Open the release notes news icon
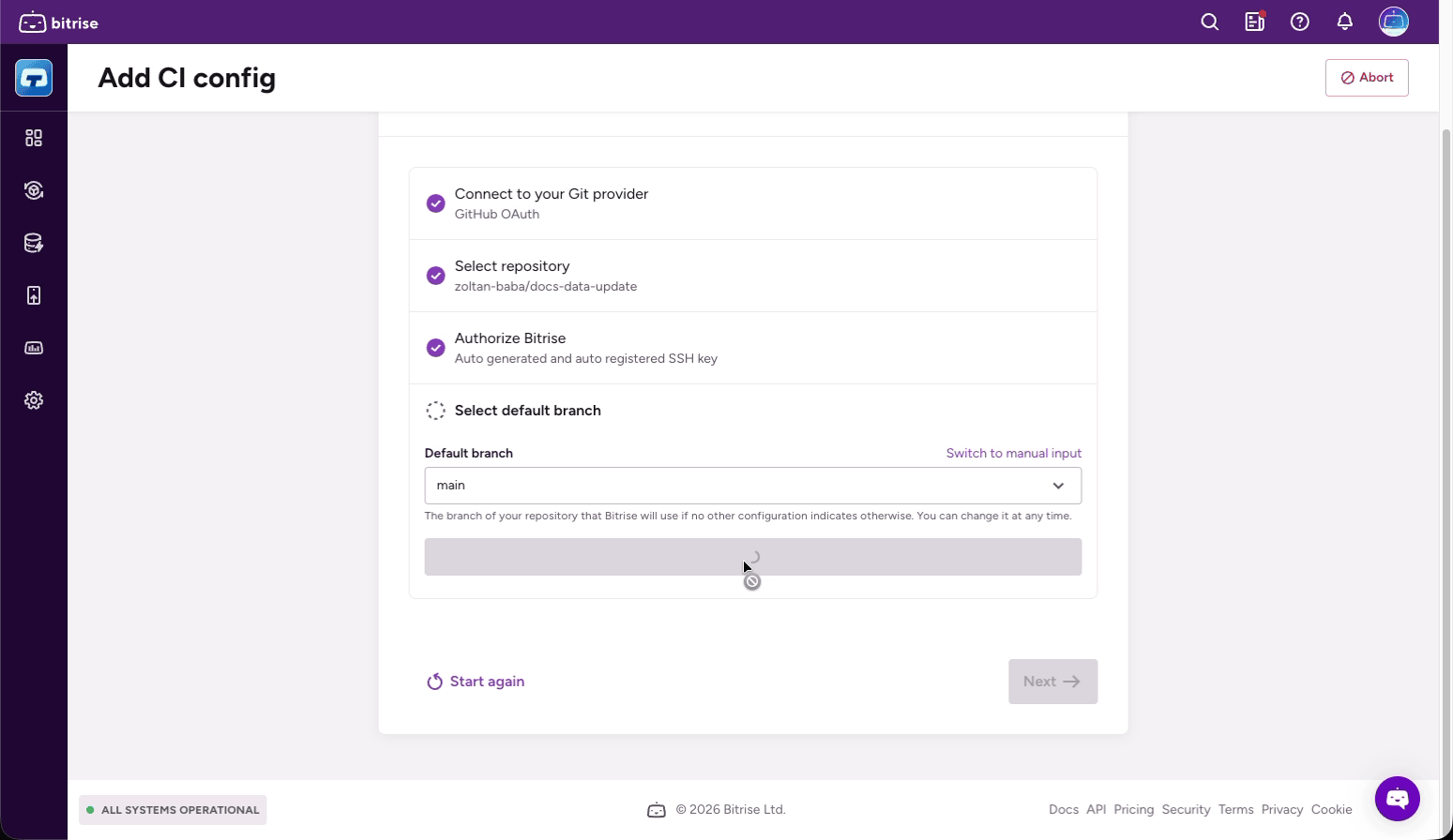Viewport: 1453px width, 840px height. coord(1255,22)
